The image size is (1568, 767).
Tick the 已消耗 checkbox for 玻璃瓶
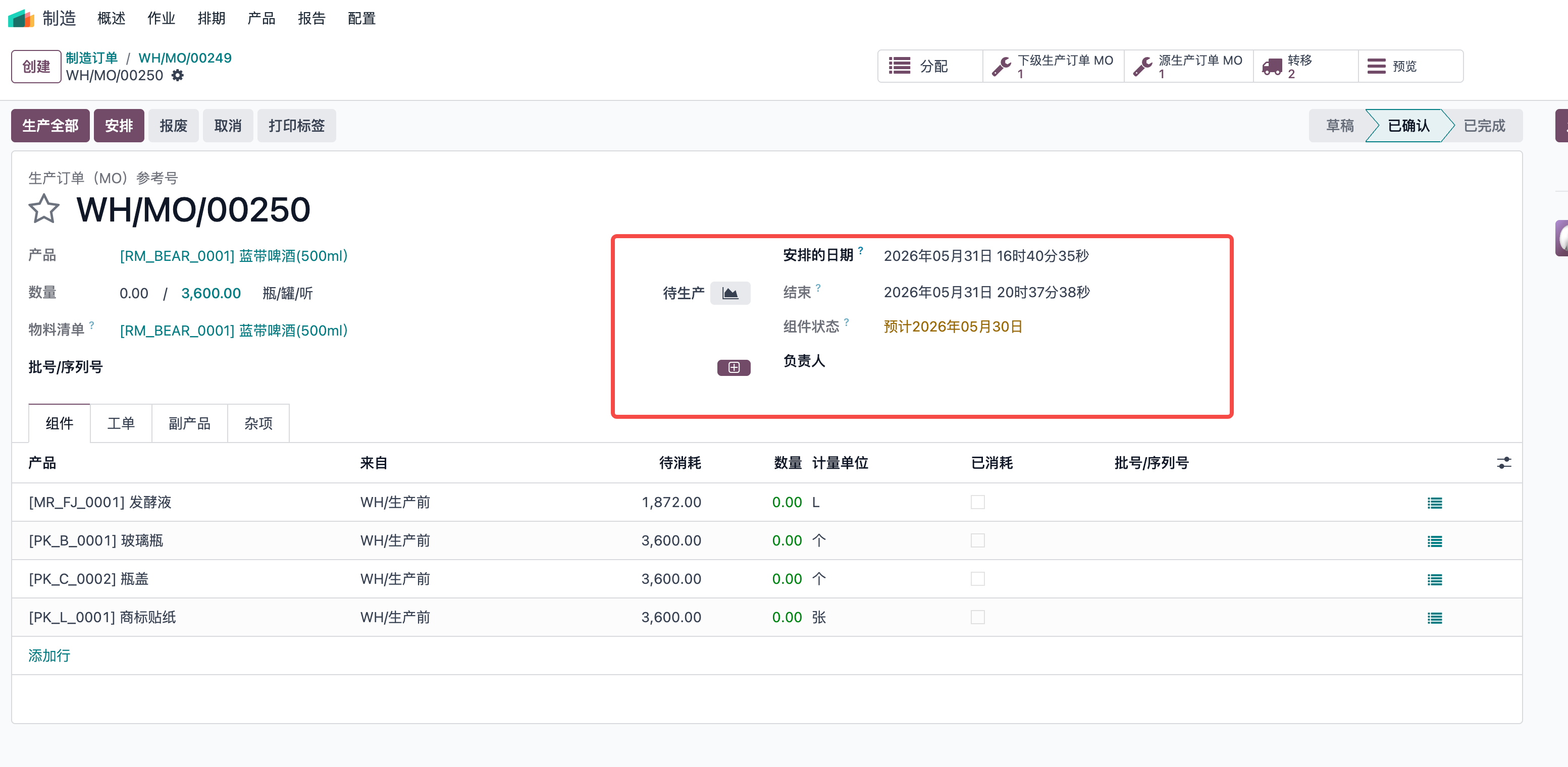[977, 541]
